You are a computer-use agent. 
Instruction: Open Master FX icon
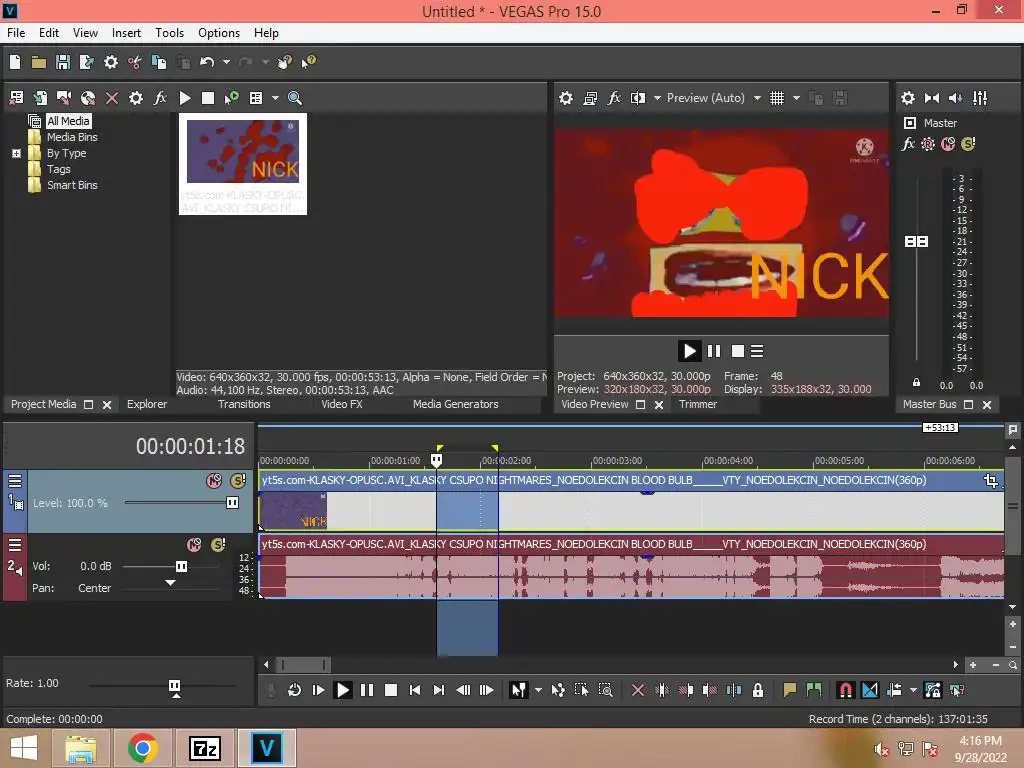[x=908, y=144]
